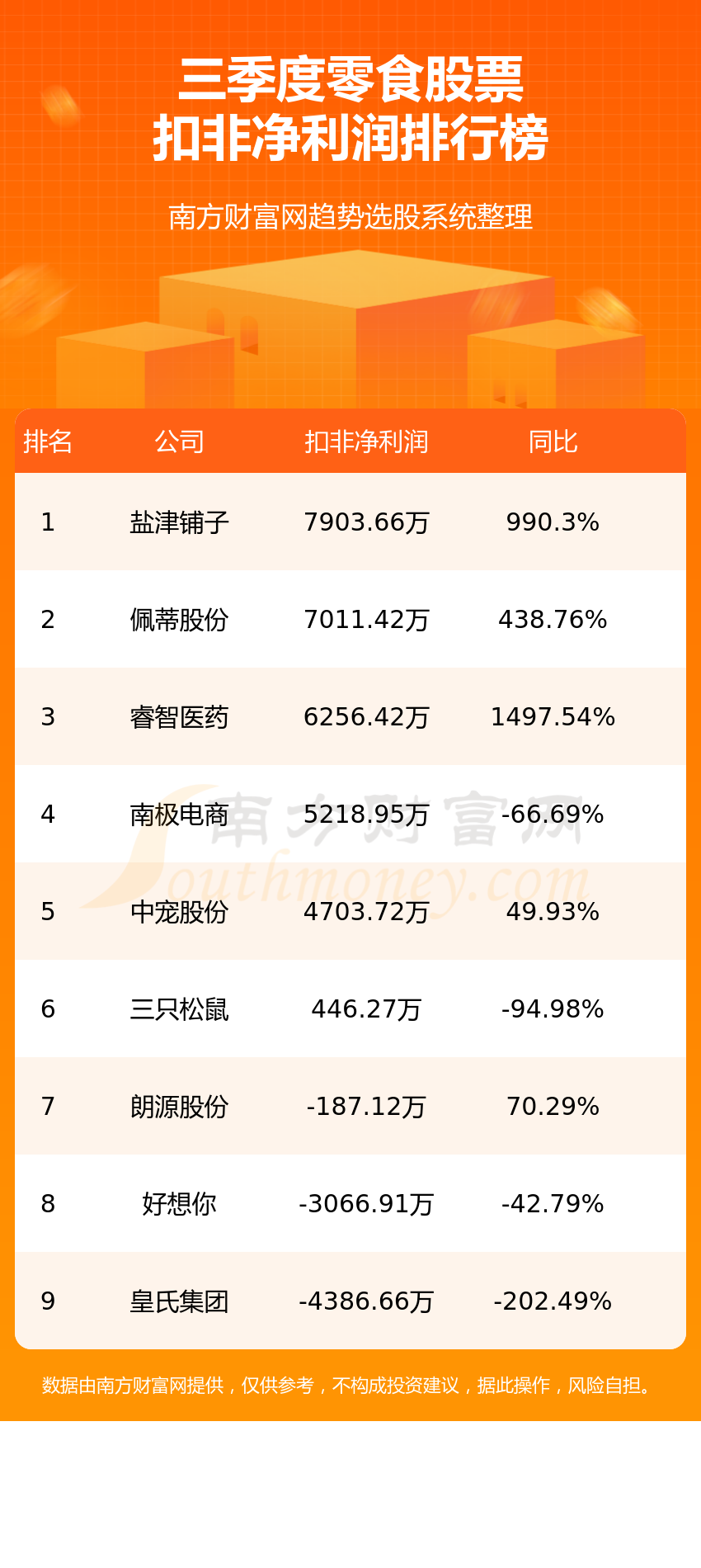
Task: Select company name 盐津铺子
Action: pyautogui.click(x=179, y=522)
